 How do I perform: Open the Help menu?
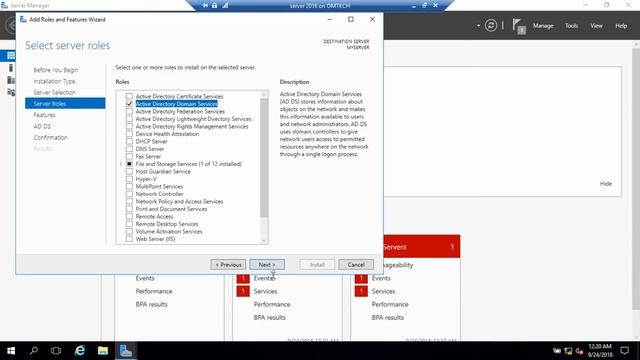pos(621,26)
